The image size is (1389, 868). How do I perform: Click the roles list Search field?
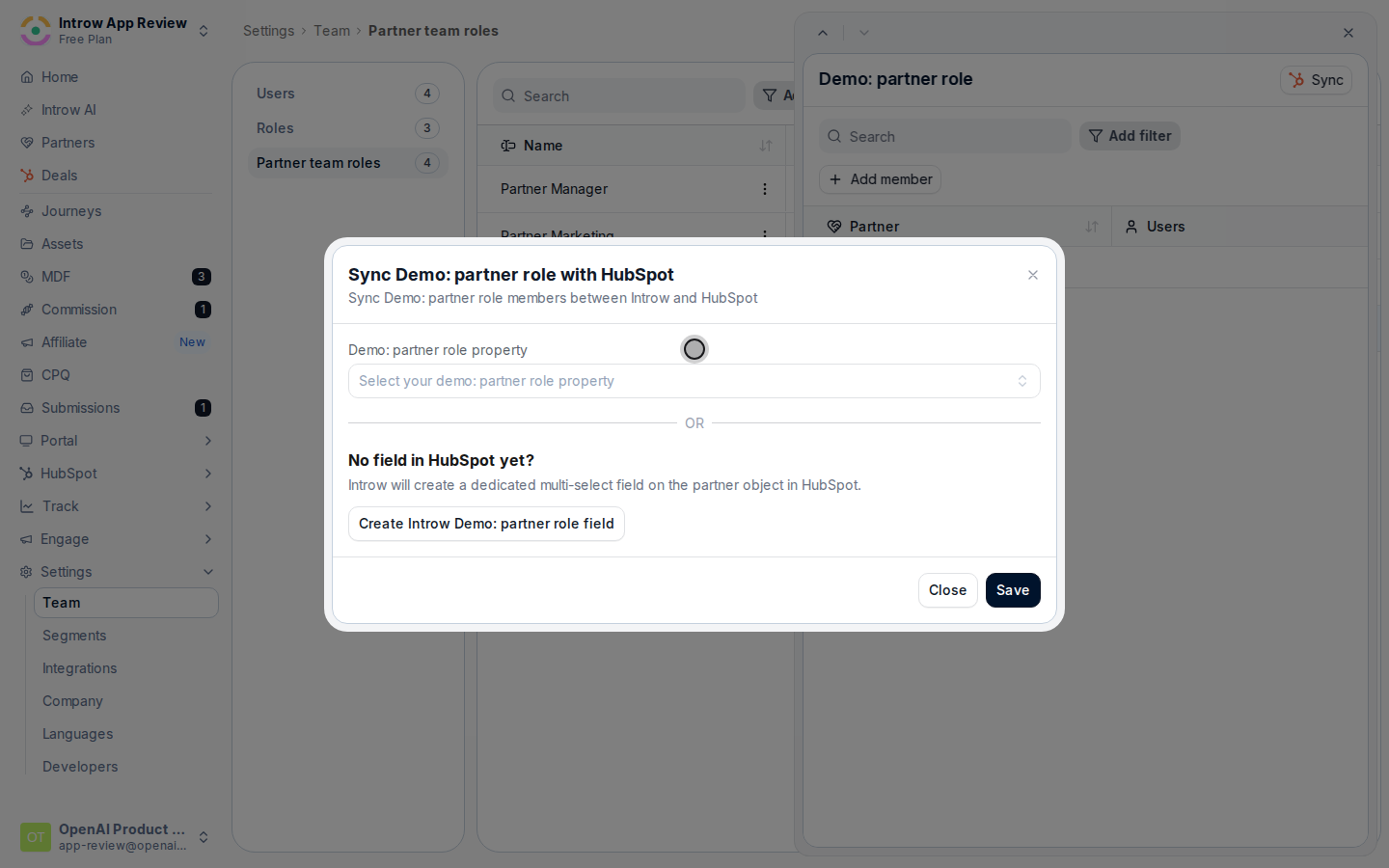(619, 95)
